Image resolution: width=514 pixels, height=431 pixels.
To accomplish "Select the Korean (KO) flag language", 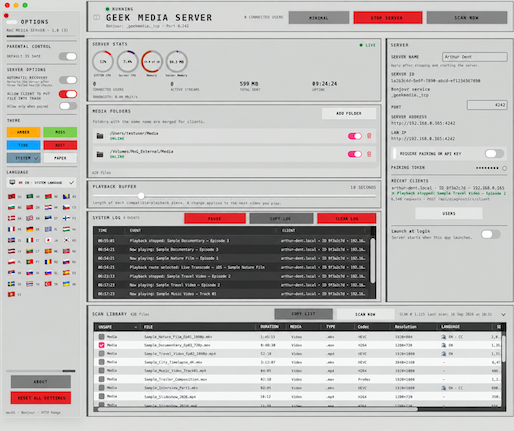I will click(x=66, y=240).
